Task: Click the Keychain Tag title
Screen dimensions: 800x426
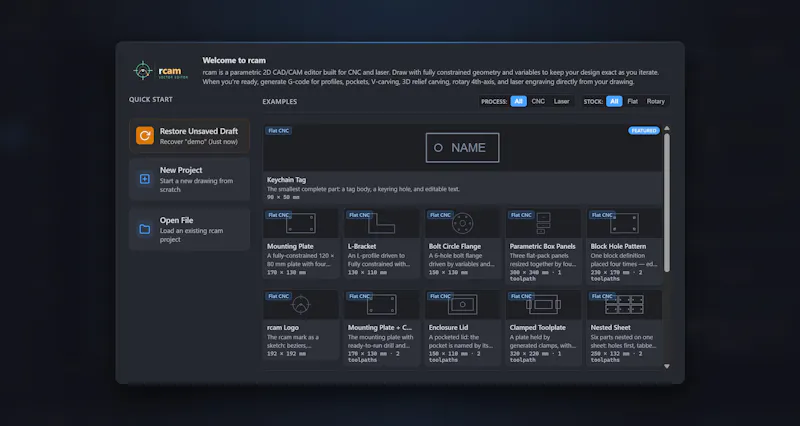Action: pos(287,180)
